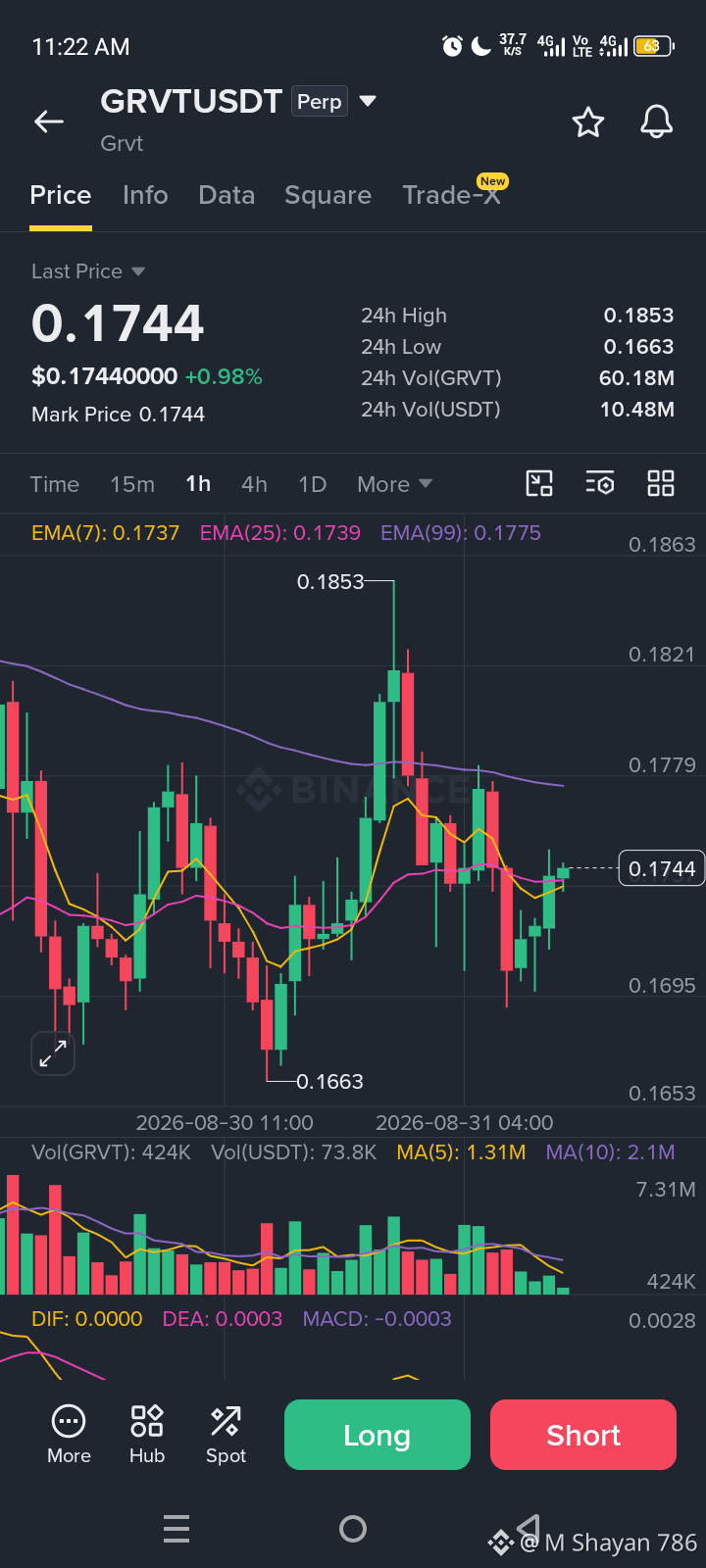
Task: Tap the MACD: -0.0003 label
Action: coord(377,1319)
